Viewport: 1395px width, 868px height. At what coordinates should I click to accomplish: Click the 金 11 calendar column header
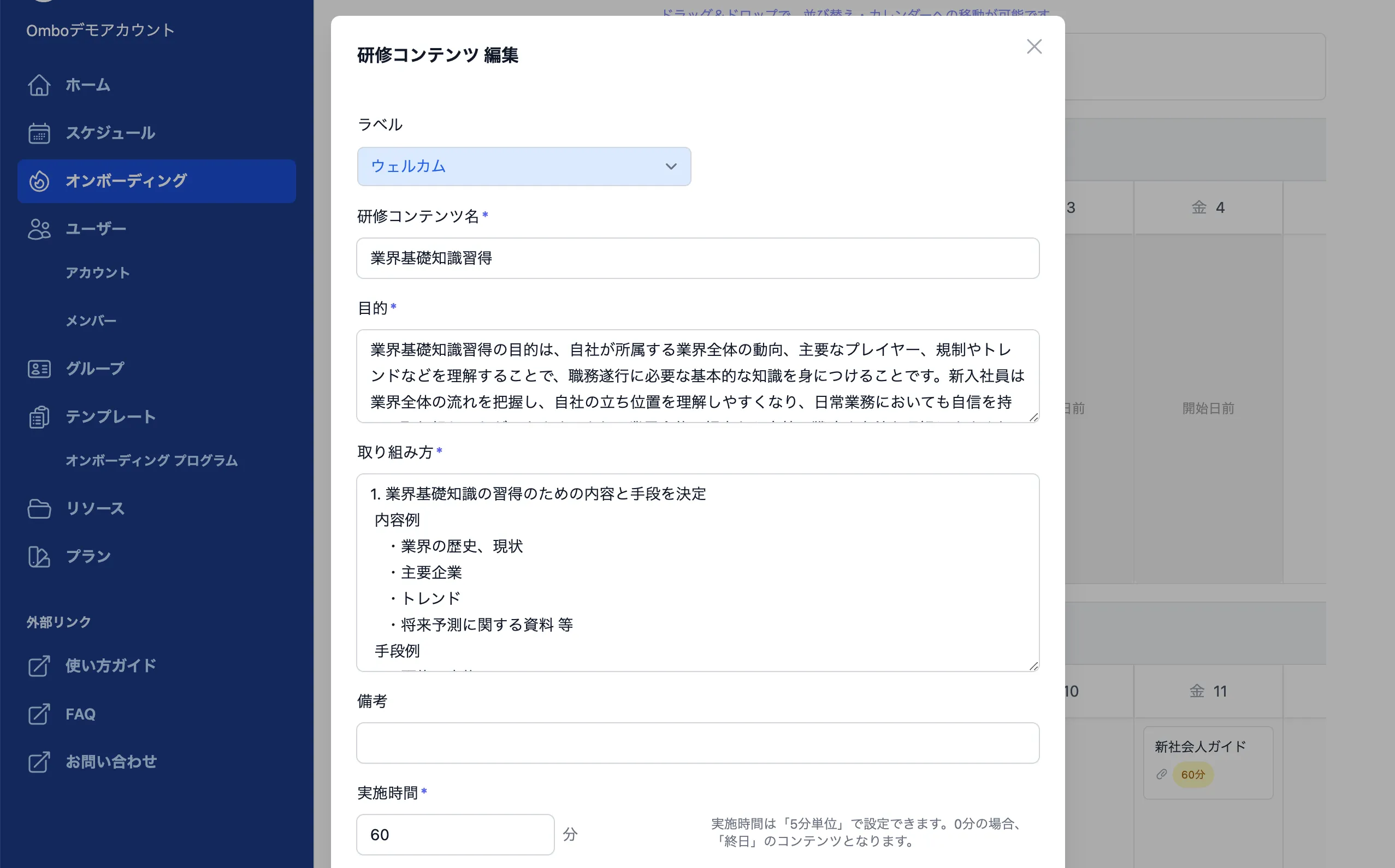[1208, 691]
